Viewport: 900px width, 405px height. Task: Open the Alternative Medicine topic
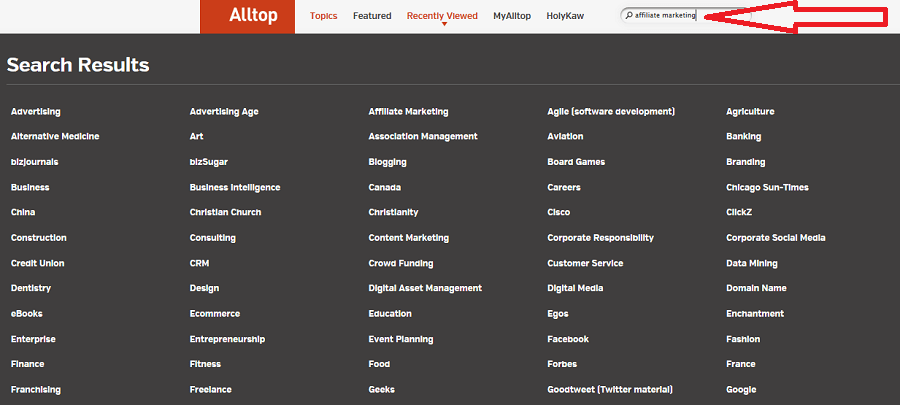55,137
